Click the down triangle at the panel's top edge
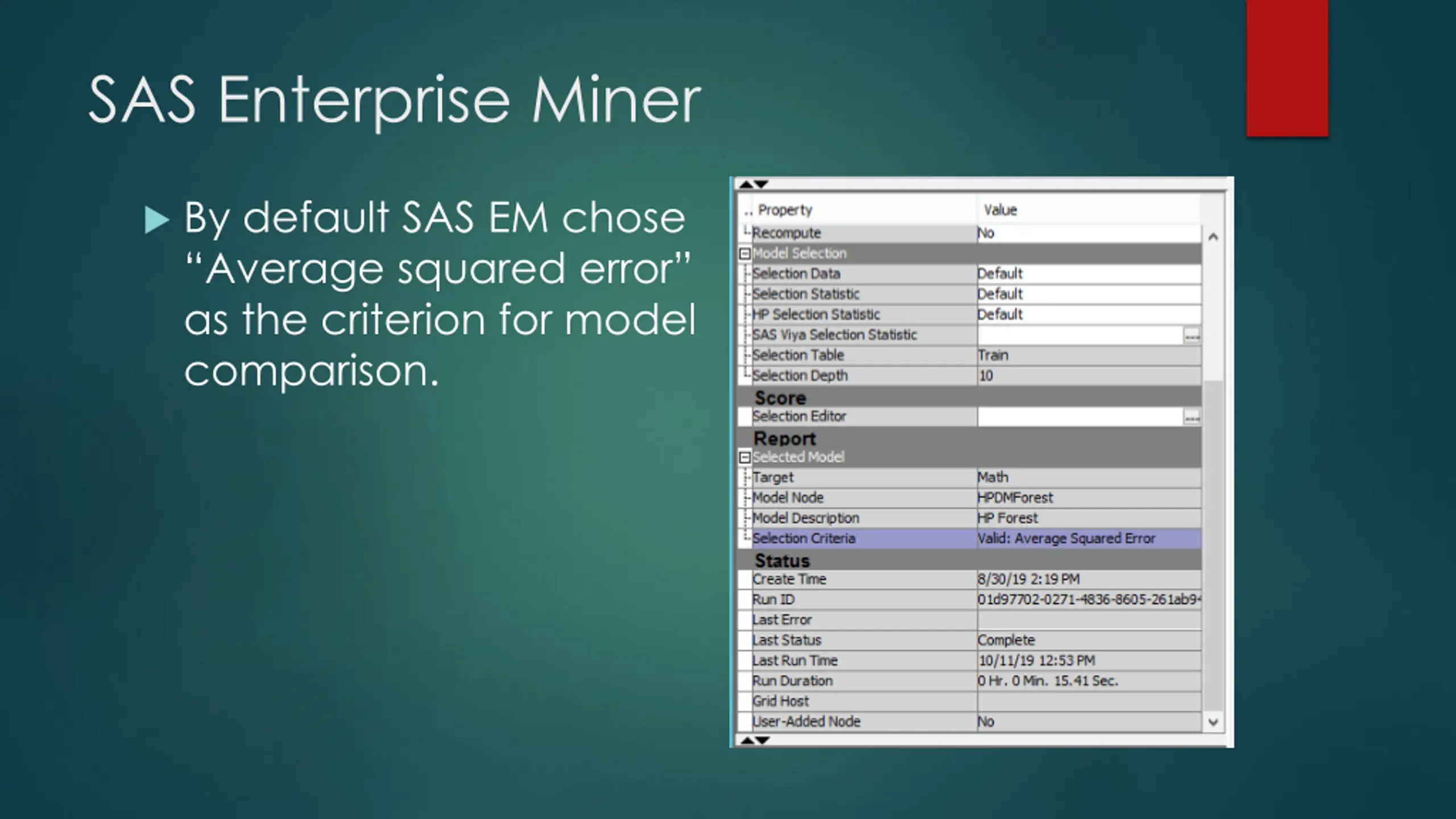The image size is (1456, 819). [x=761, y=184]
